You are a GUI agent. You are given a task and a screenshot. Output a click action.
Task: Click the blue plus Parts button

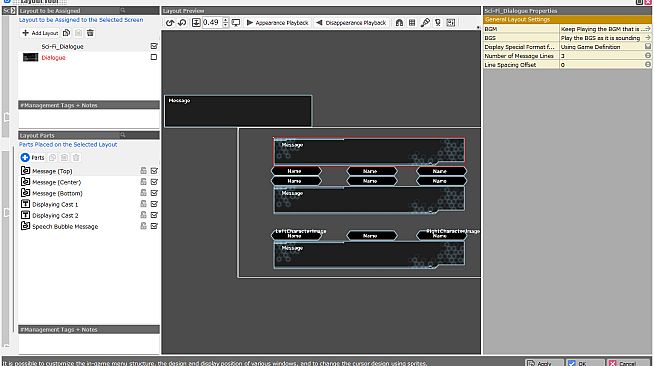[x=33, y=158]
